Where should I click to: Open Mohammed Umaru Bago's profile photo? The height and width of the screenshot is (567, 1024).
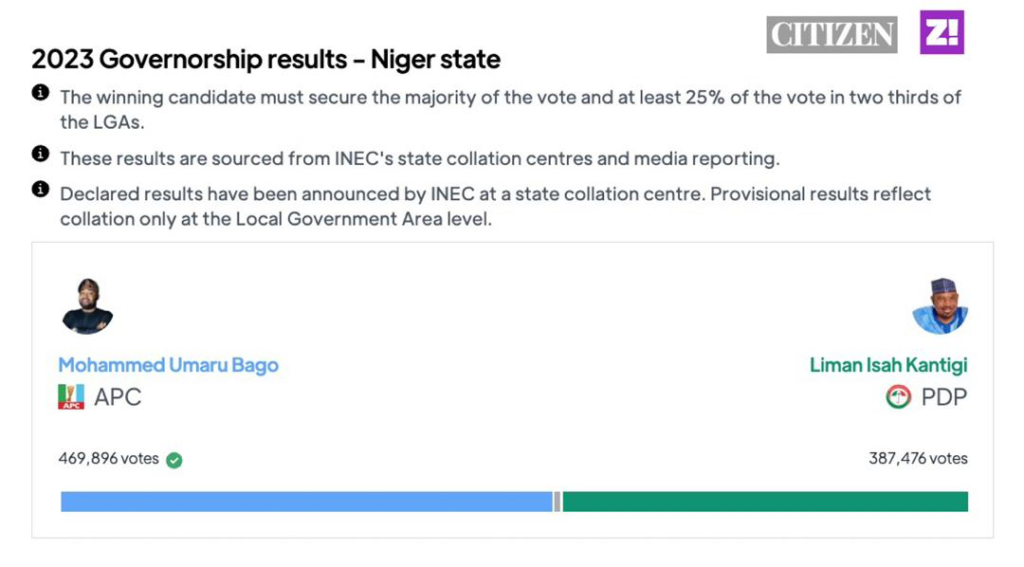(x=87, y=307)
